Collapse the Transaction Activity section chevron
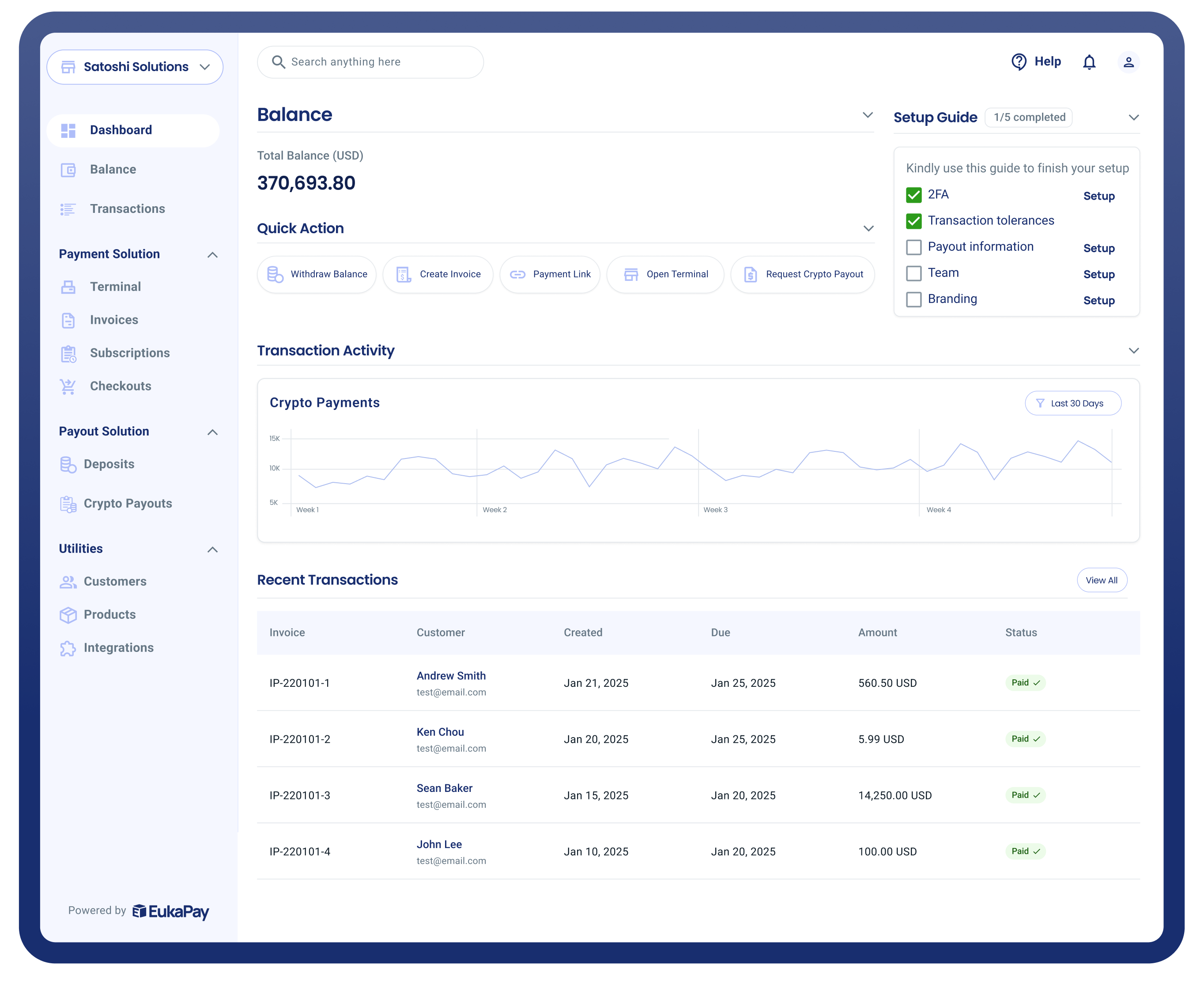The width and height of the screenshot is (1204, 992). click(1133, 350)
